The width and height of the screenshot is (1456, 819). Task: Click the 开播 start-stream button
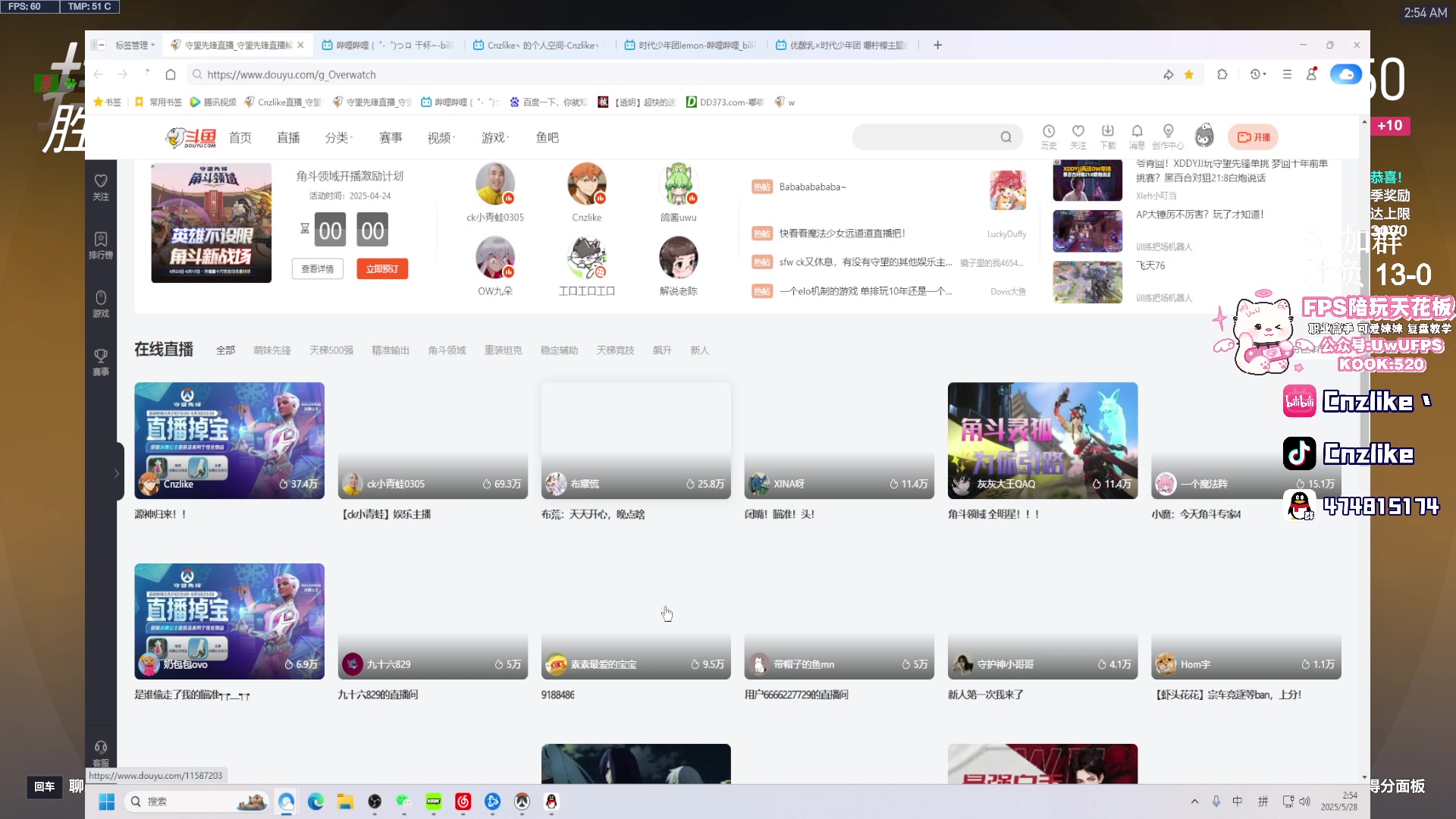click(1254, 137)
